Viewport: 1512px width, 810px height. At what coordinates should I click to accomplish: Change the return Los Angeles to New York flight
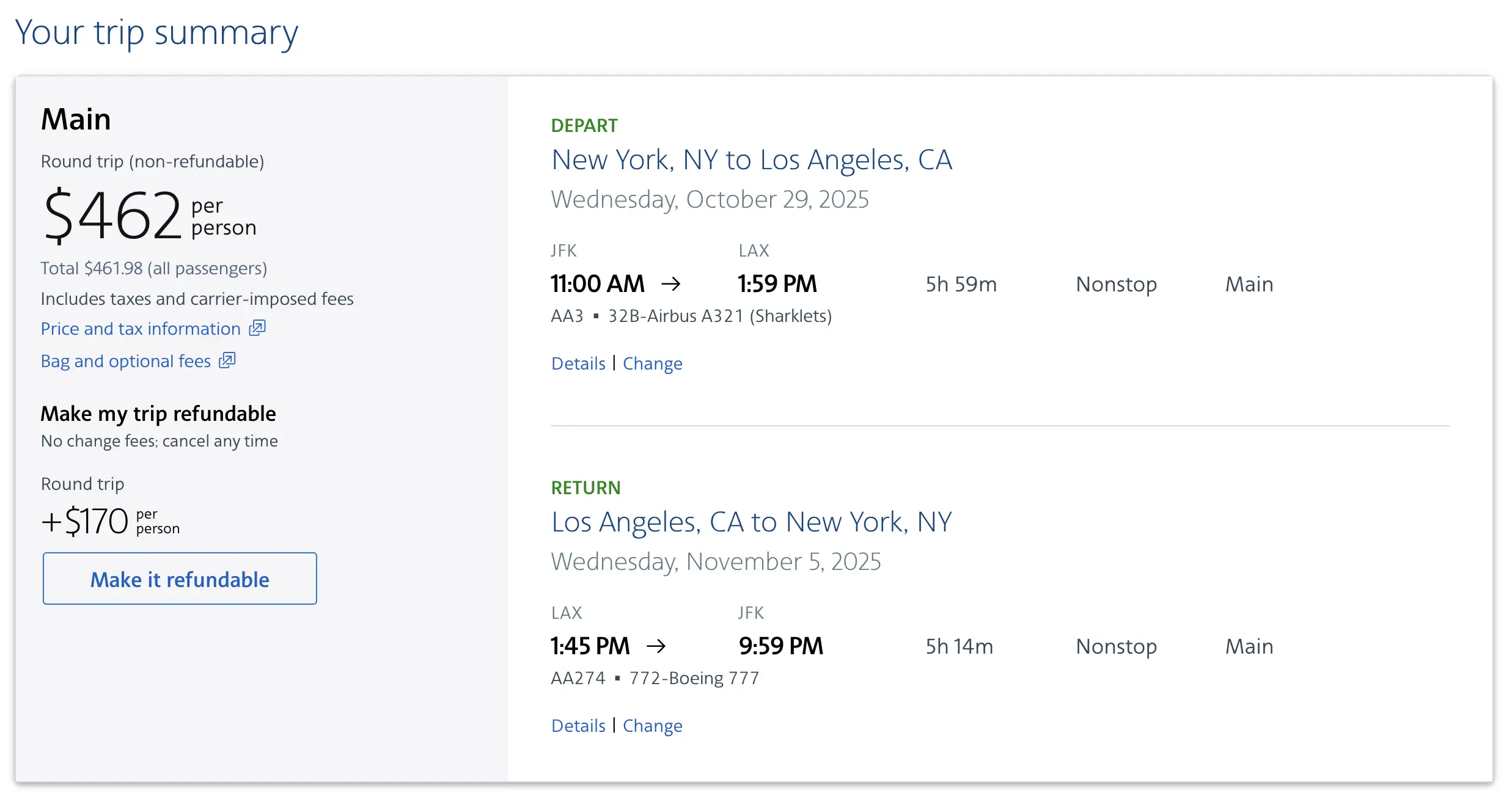pos(652,726)
